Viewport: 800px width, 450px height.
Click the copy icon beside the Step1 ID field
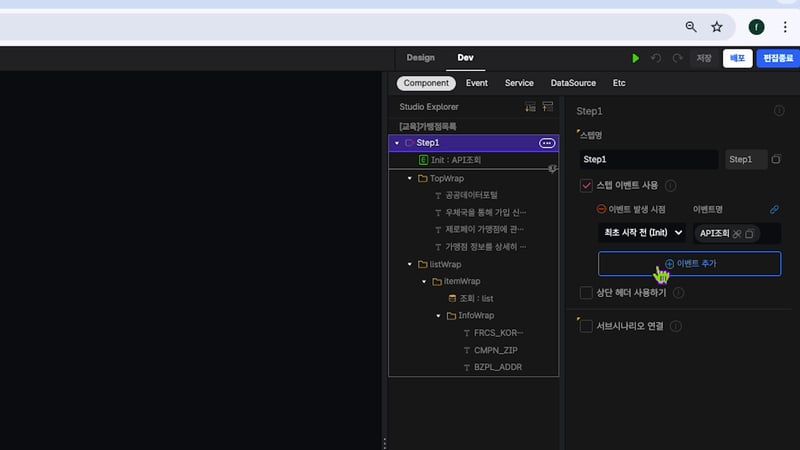pyautogui.click(x=776, y=159)
